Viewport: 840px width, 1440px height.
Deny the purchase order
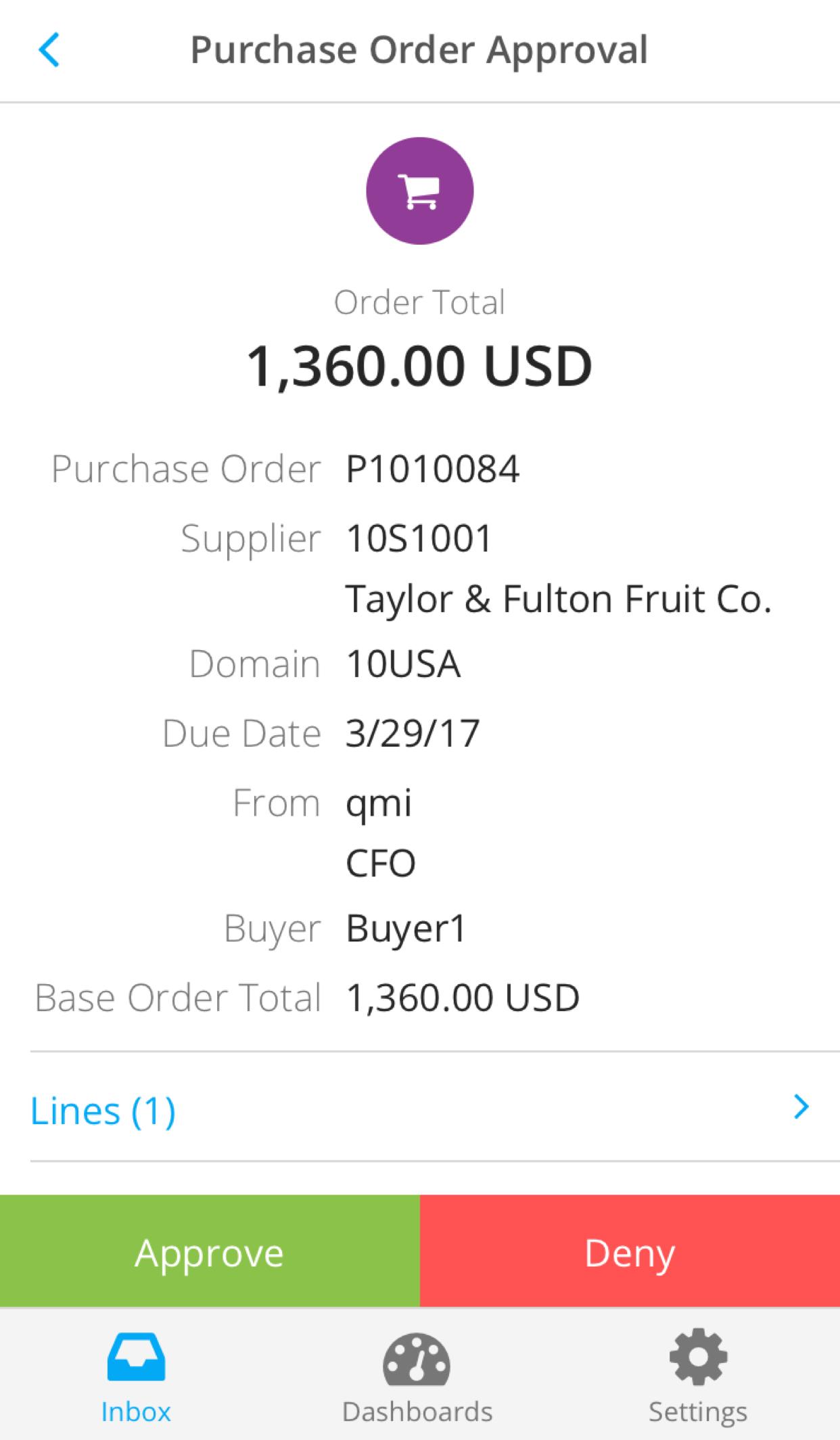[630, 1251]
